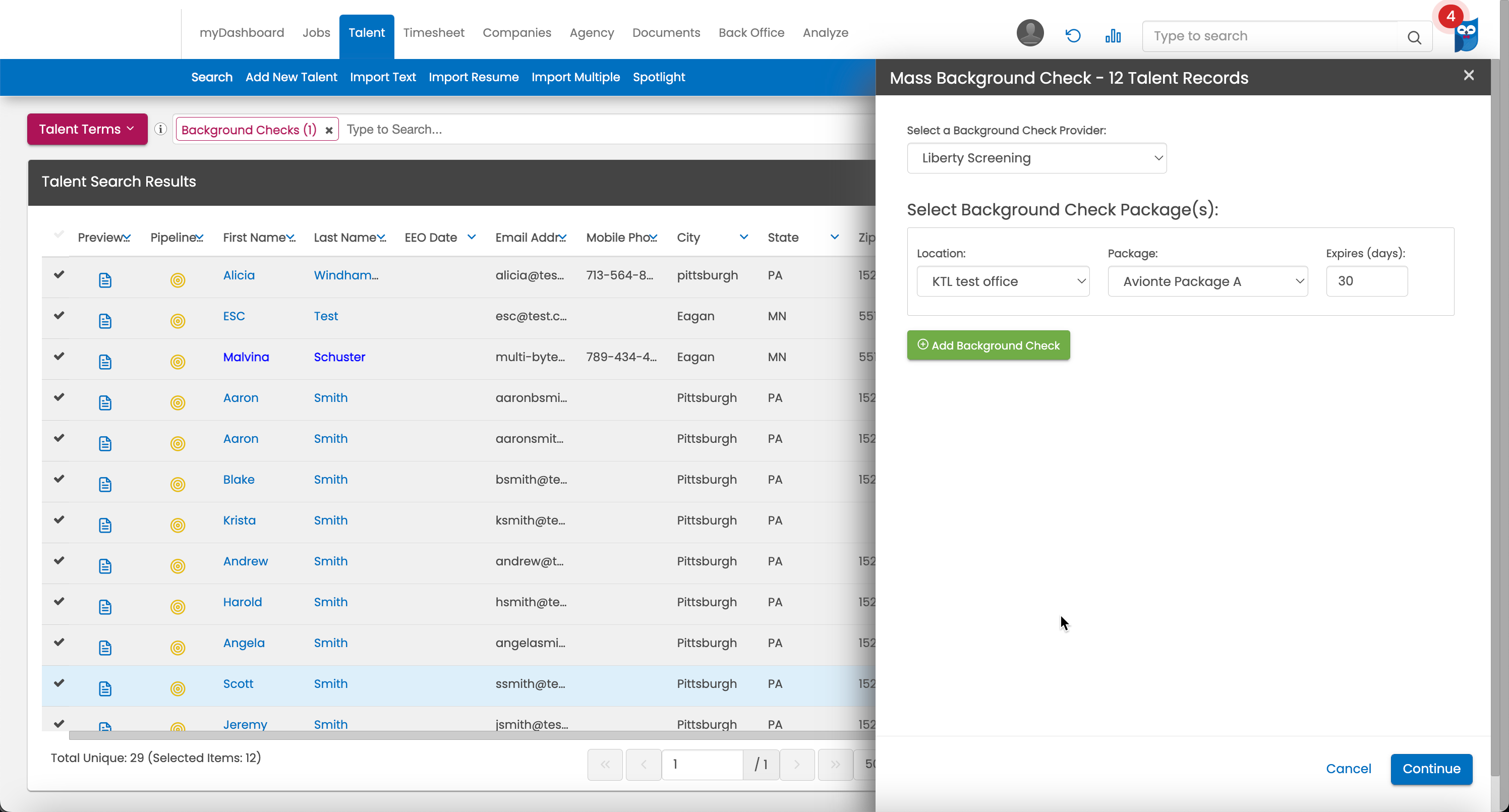Open pipeline icon for Harold Smith
The width and height of the screenshot is (1509, 812).
(178, 607)
